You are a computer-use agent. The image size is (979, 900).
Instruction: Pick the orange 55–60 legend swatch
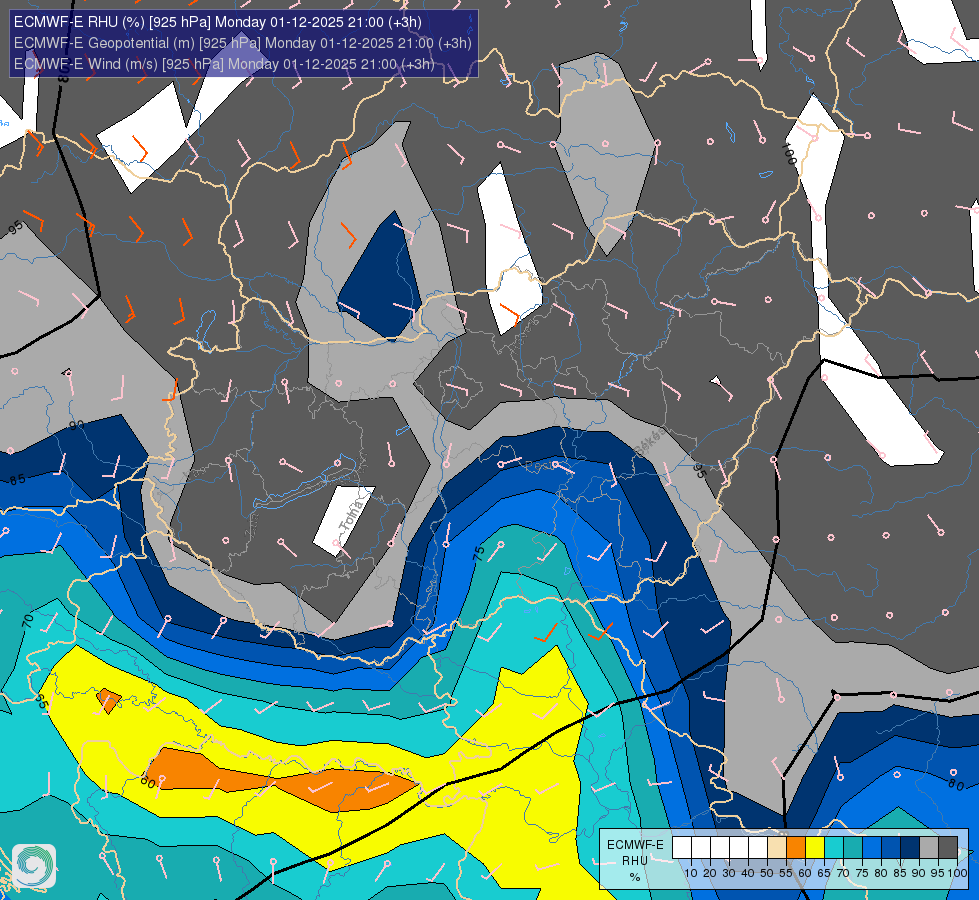point(796,848)
